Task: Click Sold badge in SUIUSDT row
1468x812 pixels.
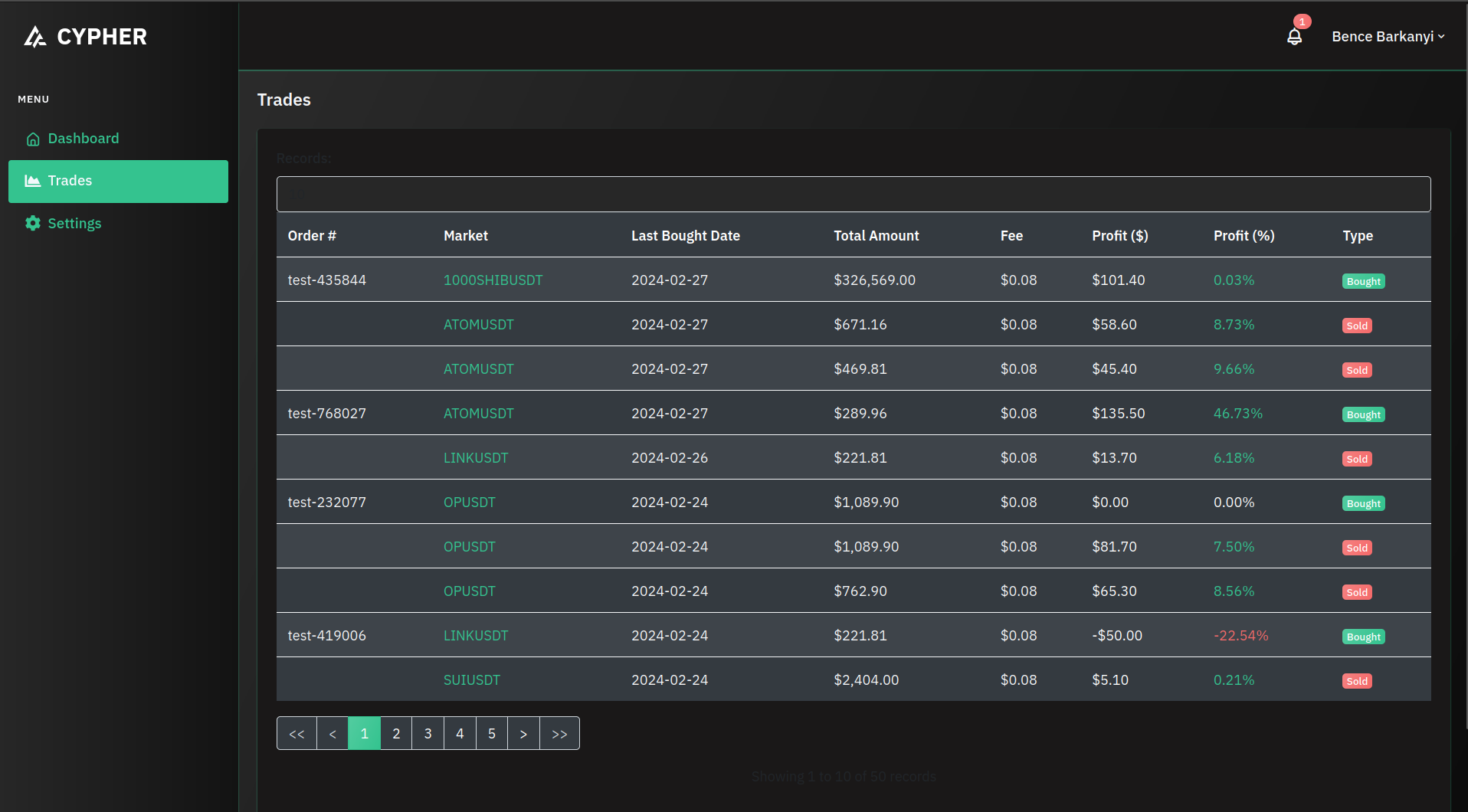Action: [1357, 681]
